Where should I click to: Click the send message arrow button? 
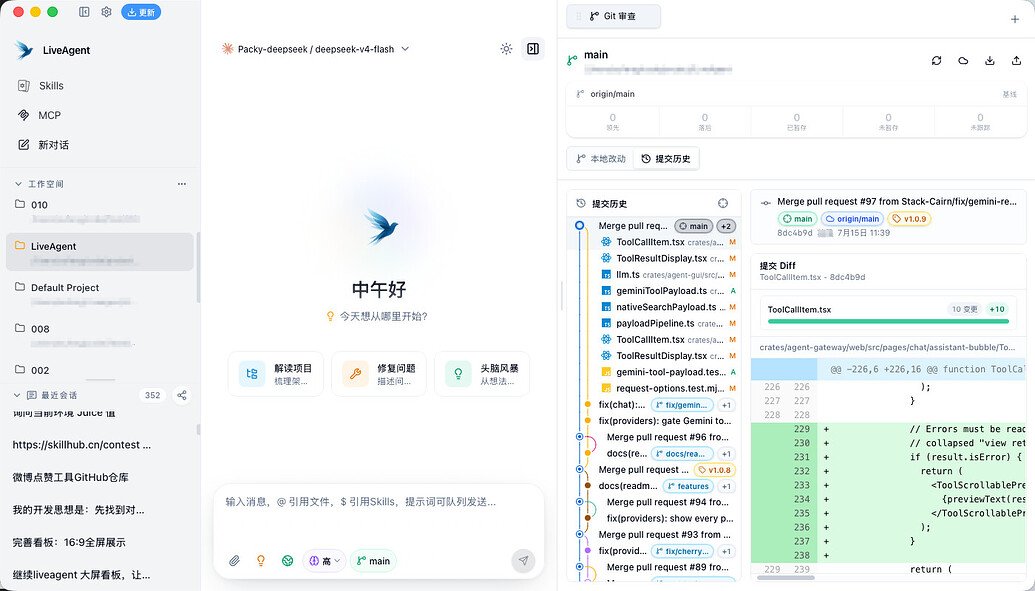[x=523, y=561]
